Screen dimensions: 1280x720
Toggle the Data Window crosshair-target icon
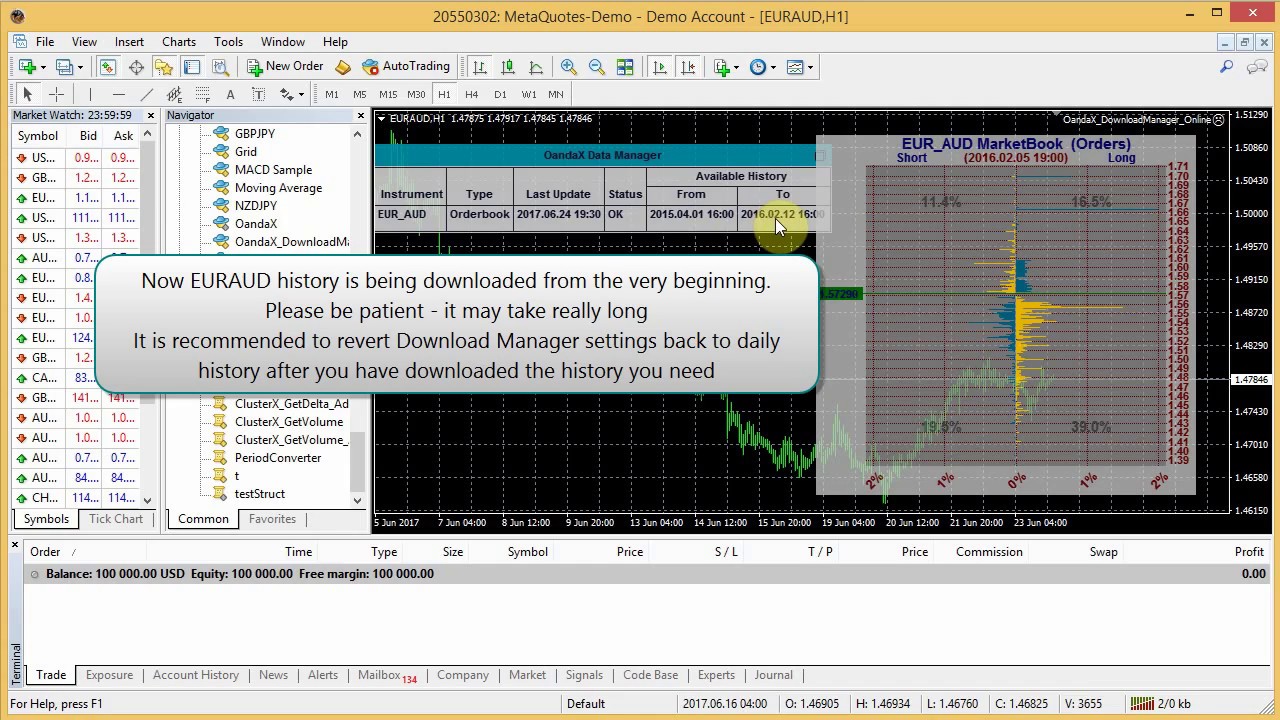(x=136, y=67)
